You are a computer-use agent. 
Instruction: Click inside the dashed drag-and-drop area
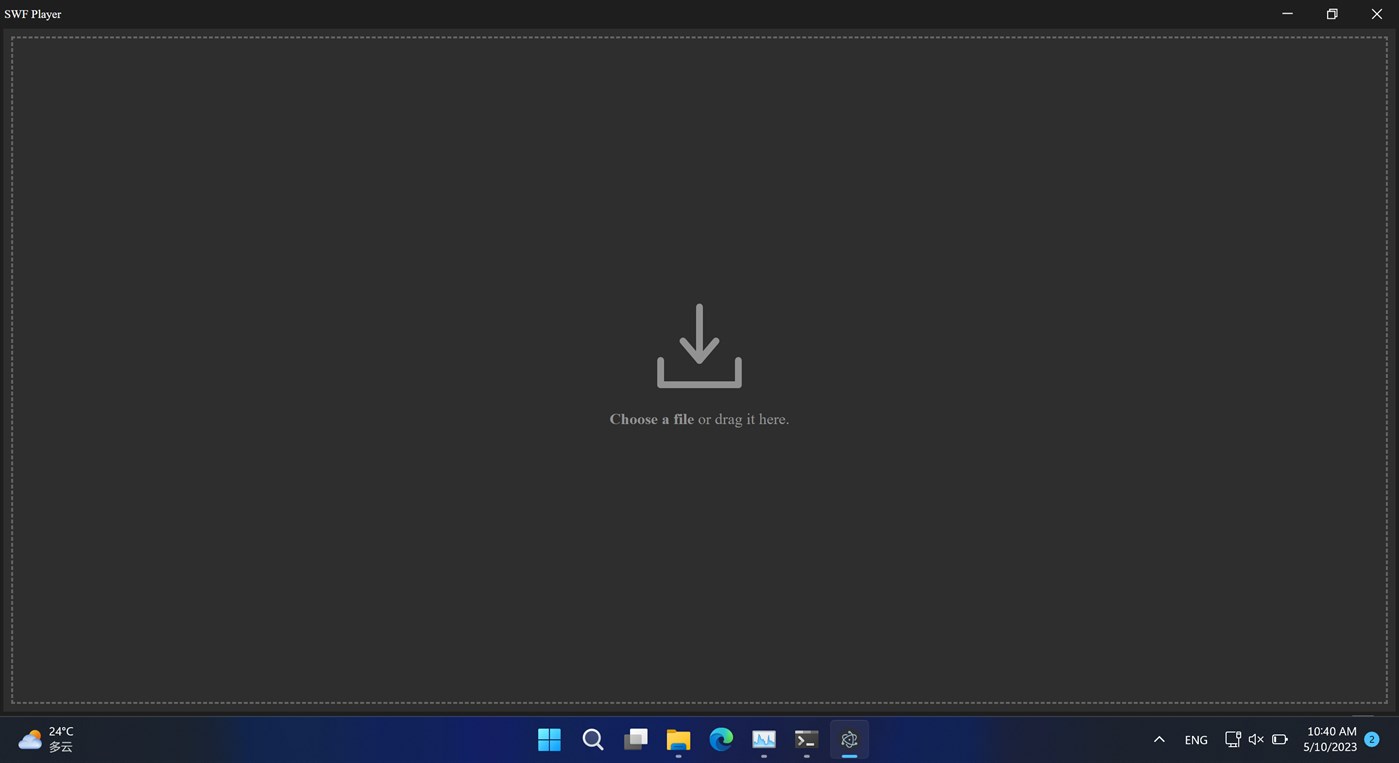point(698,550)
